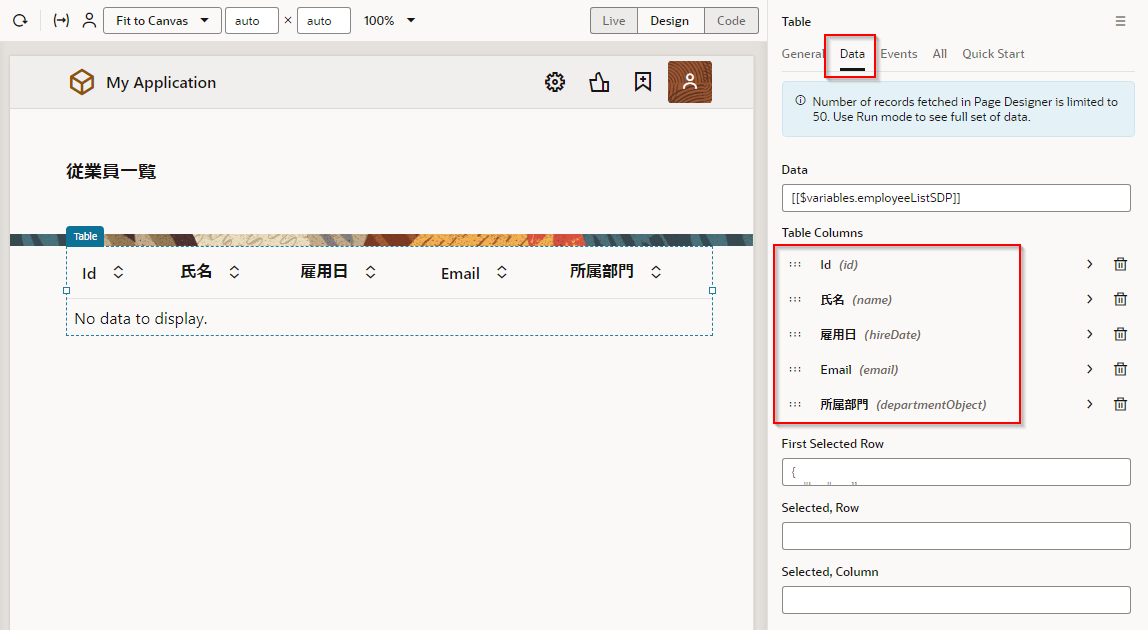
Task: Click the page input parameters icon
Action: click(x=61, y=21)
